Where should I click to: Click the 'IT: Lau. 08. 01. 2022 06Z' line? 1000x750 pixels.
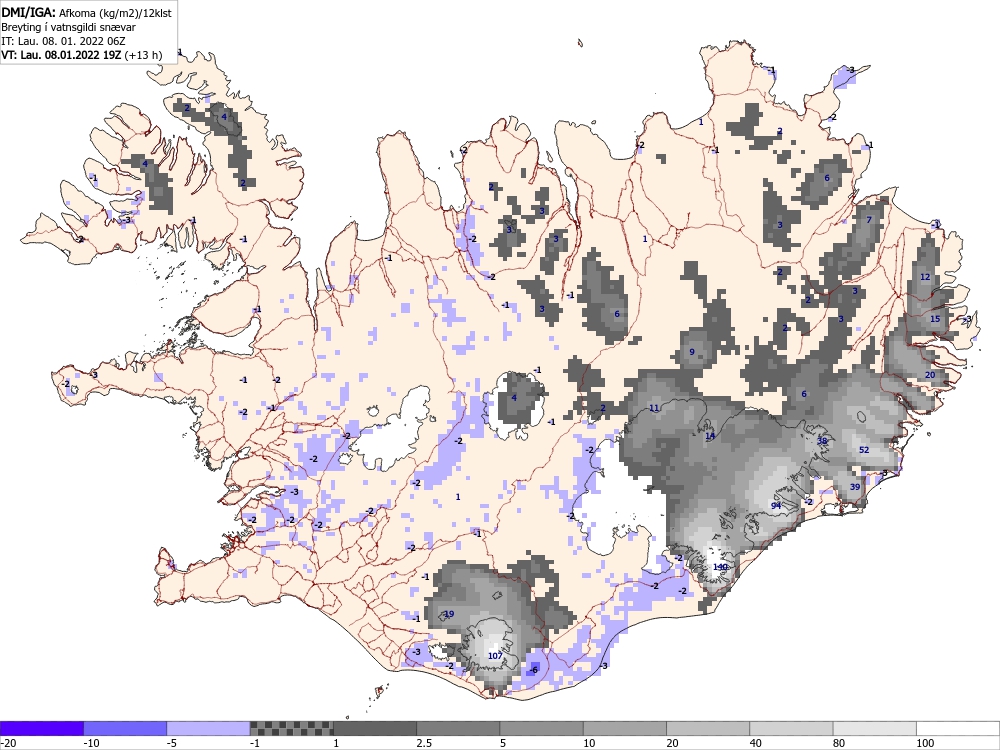coord(63,41)
